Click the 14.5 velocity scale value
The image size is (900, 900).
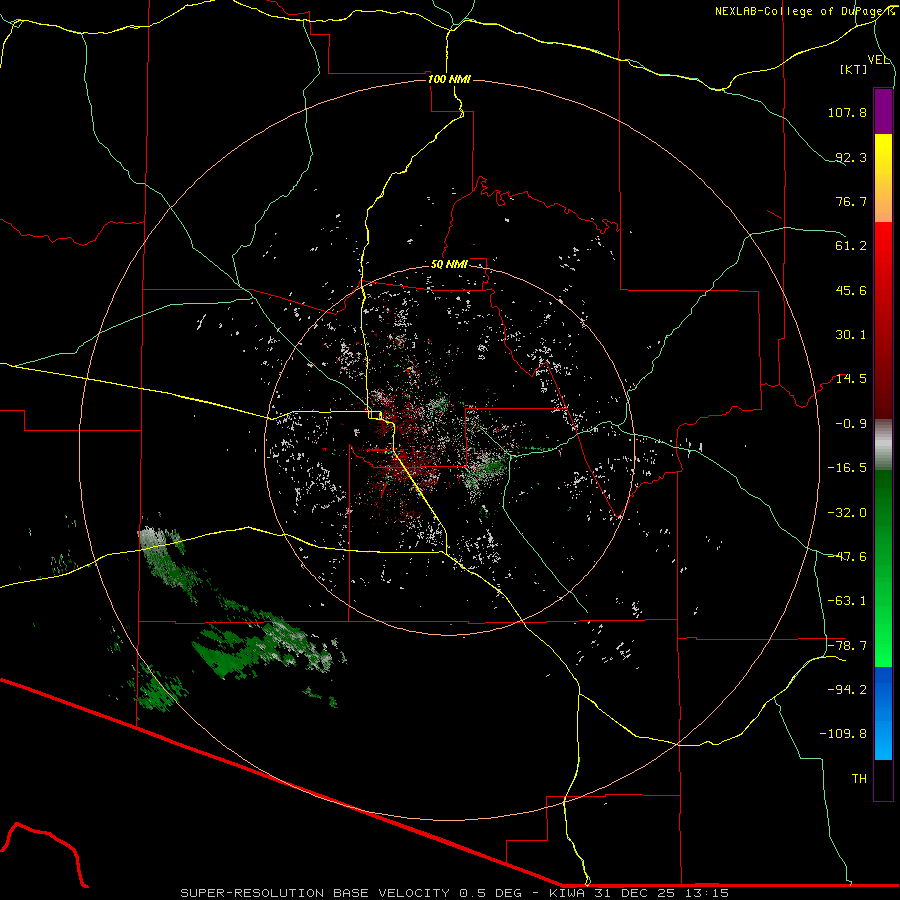pyautogui.click(x=851, y=379)
